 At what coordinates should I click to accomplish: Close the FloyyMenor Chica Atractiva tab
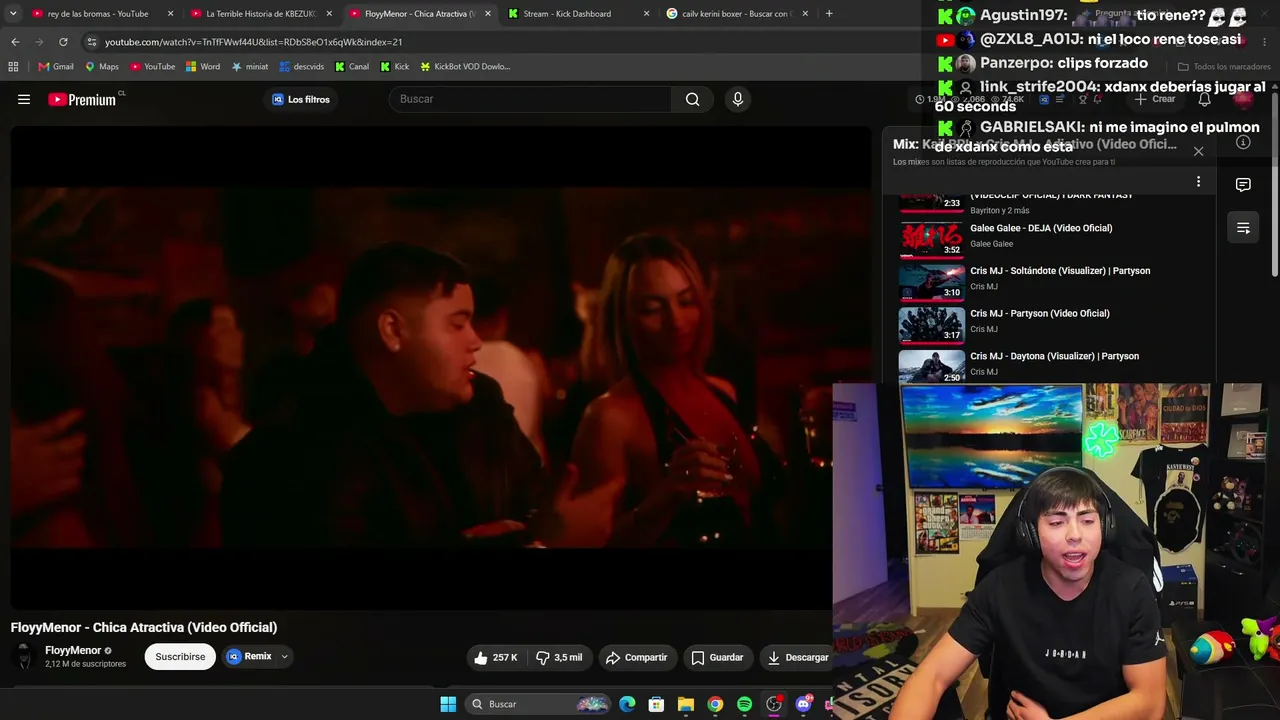tap(488, 14)
